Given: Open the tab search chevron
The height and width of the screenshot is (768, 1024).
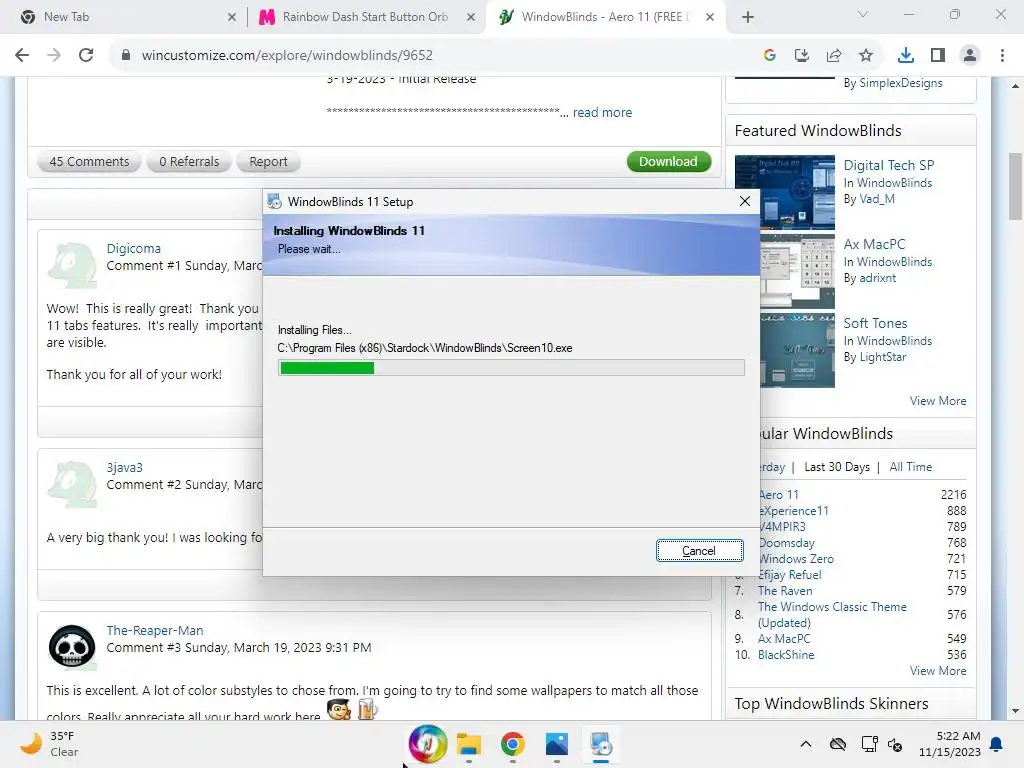Looking at the screenshot, I should tap(863, 14).
